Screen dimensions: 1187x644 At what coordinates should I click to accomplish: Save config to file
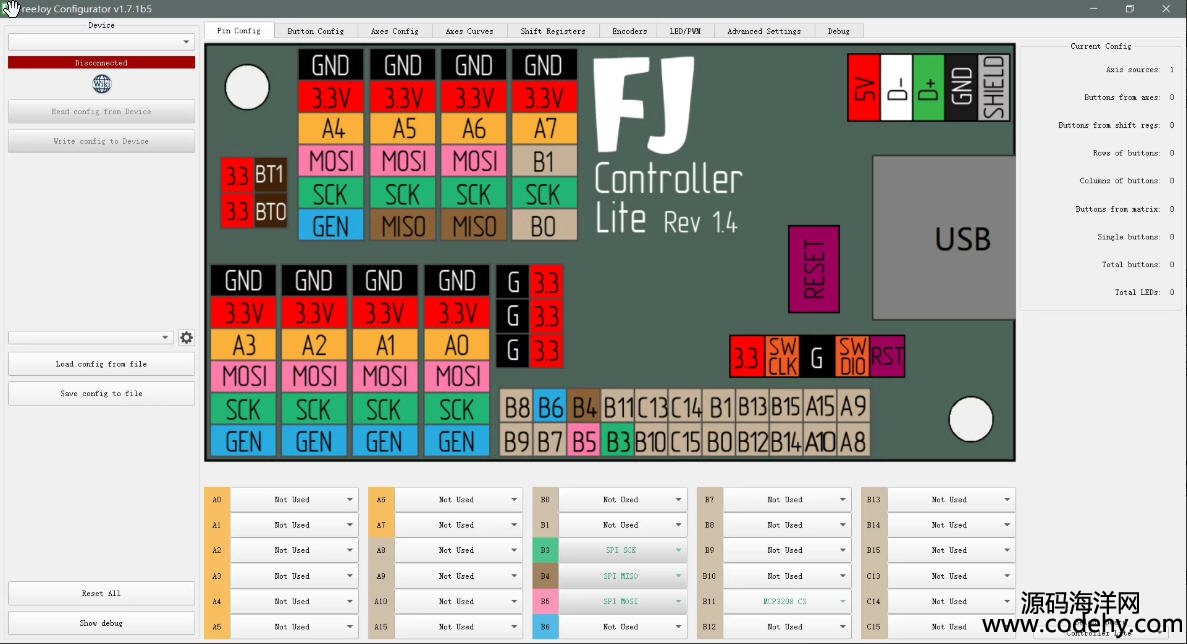pos(101,394)
